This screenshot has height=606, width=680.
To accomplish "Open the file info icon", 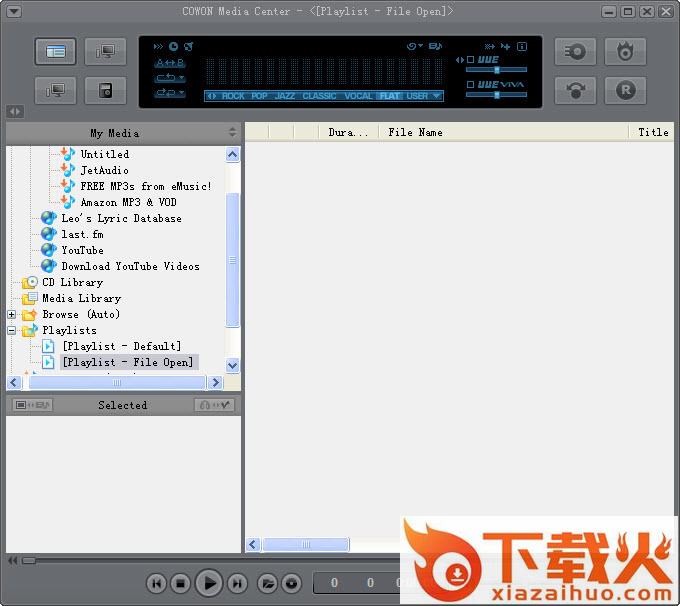I will [522, 46].
